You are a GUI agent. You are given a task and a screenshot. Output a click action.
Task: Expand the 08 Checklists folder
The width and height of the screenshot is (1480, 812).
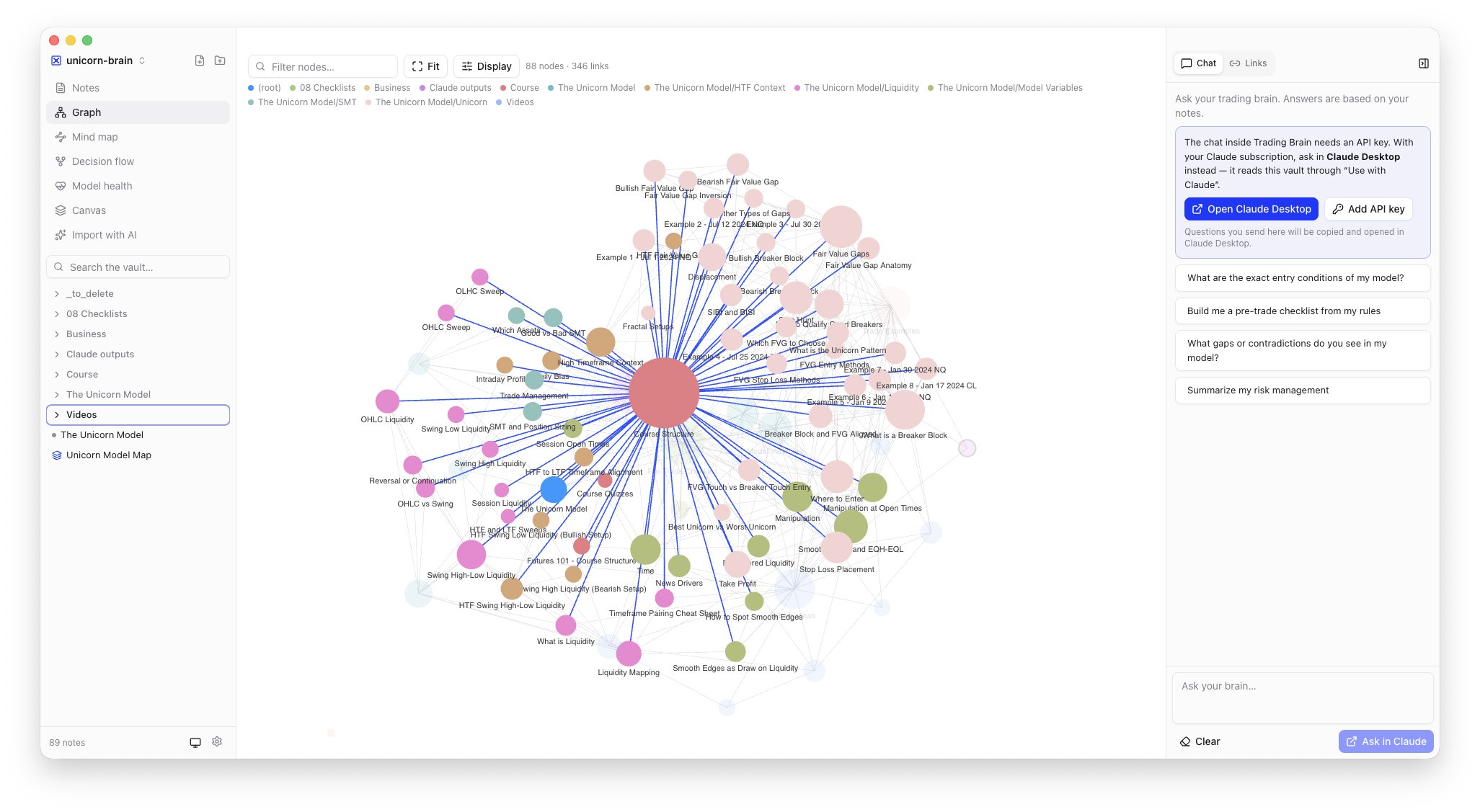pyautogui.click(x=138, y=314)
